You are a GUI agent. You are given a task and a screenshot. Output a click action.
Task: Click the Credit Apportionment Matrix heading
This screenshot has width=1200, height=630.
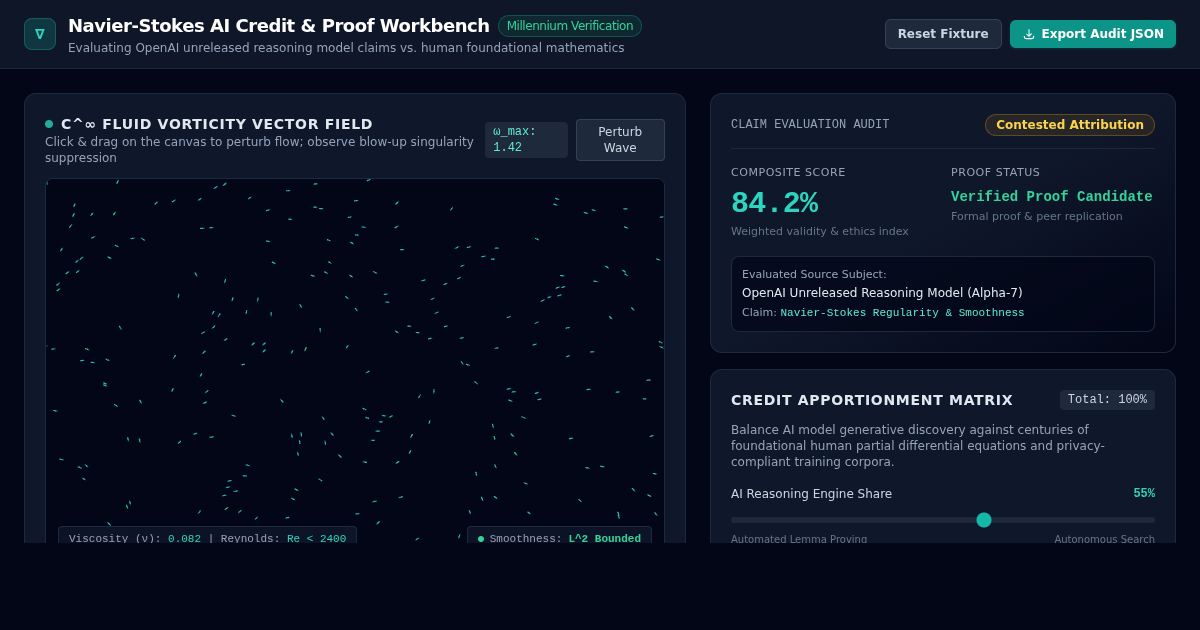[x=872, y=400]
